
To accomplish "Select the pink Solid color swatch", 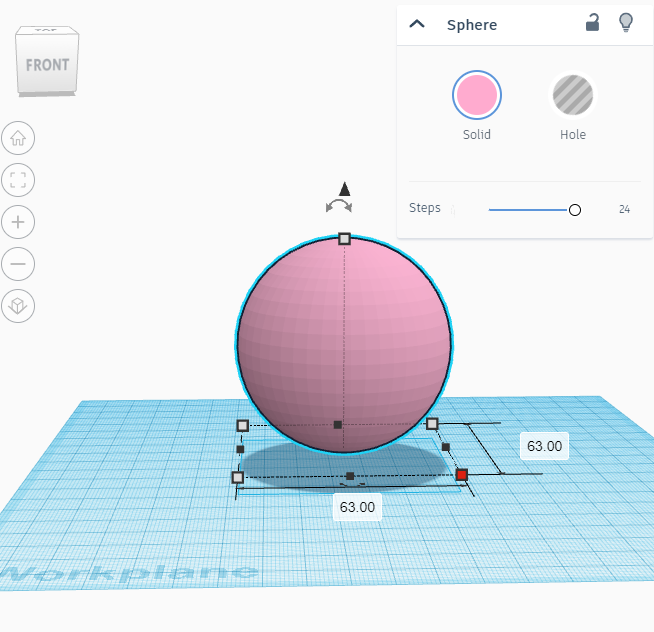I will click(x=477, y=95).
